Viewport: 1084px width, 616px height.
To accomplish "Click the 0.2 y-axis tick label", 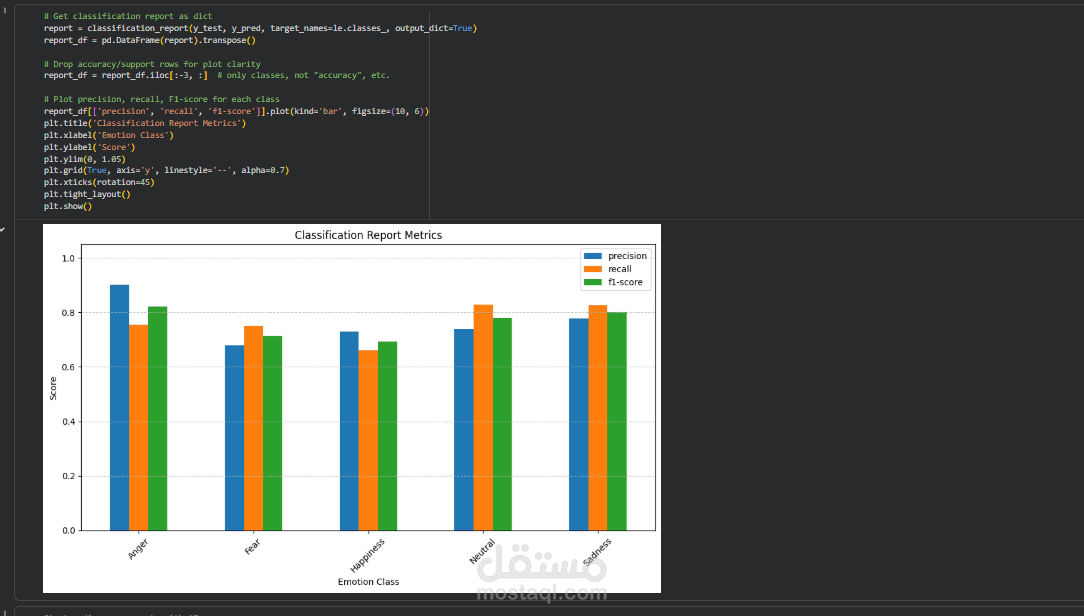I will tap(68, 476).
